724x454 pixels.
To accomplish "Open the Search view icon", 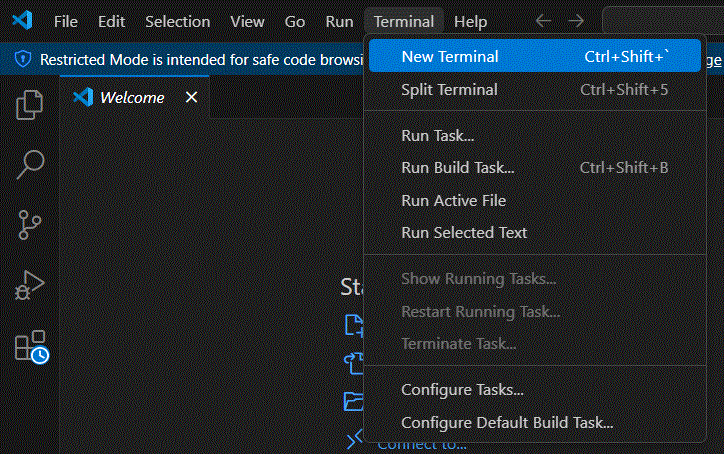I will tap(30, 165).
